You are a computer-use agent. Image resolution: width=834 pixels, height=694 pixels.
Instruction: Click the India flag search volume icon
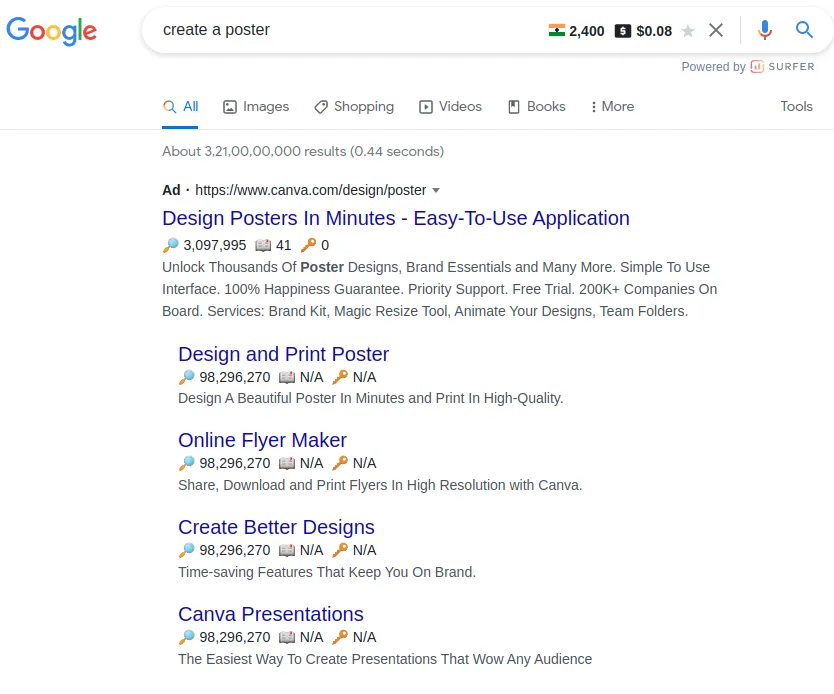tap(557, 31)
